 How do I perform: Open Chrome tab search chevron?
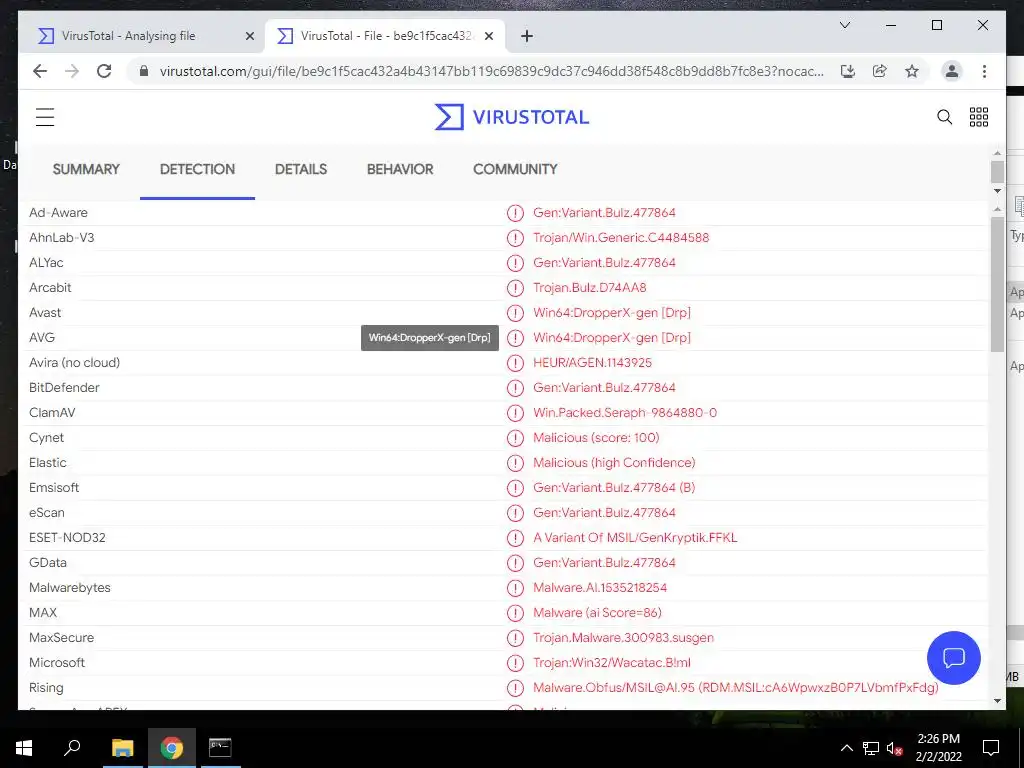coord(844,25)
